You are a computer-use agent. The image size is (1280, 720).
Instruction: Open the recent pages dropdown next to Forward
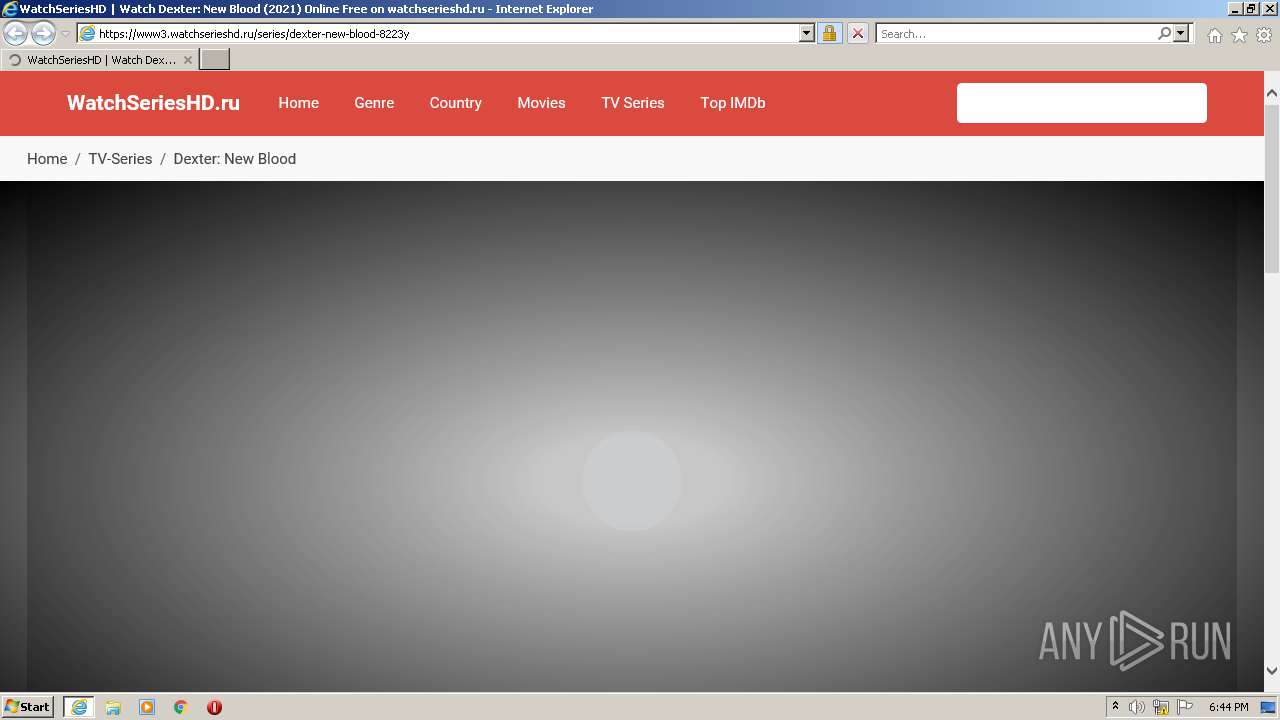click(x=66, y=34)
